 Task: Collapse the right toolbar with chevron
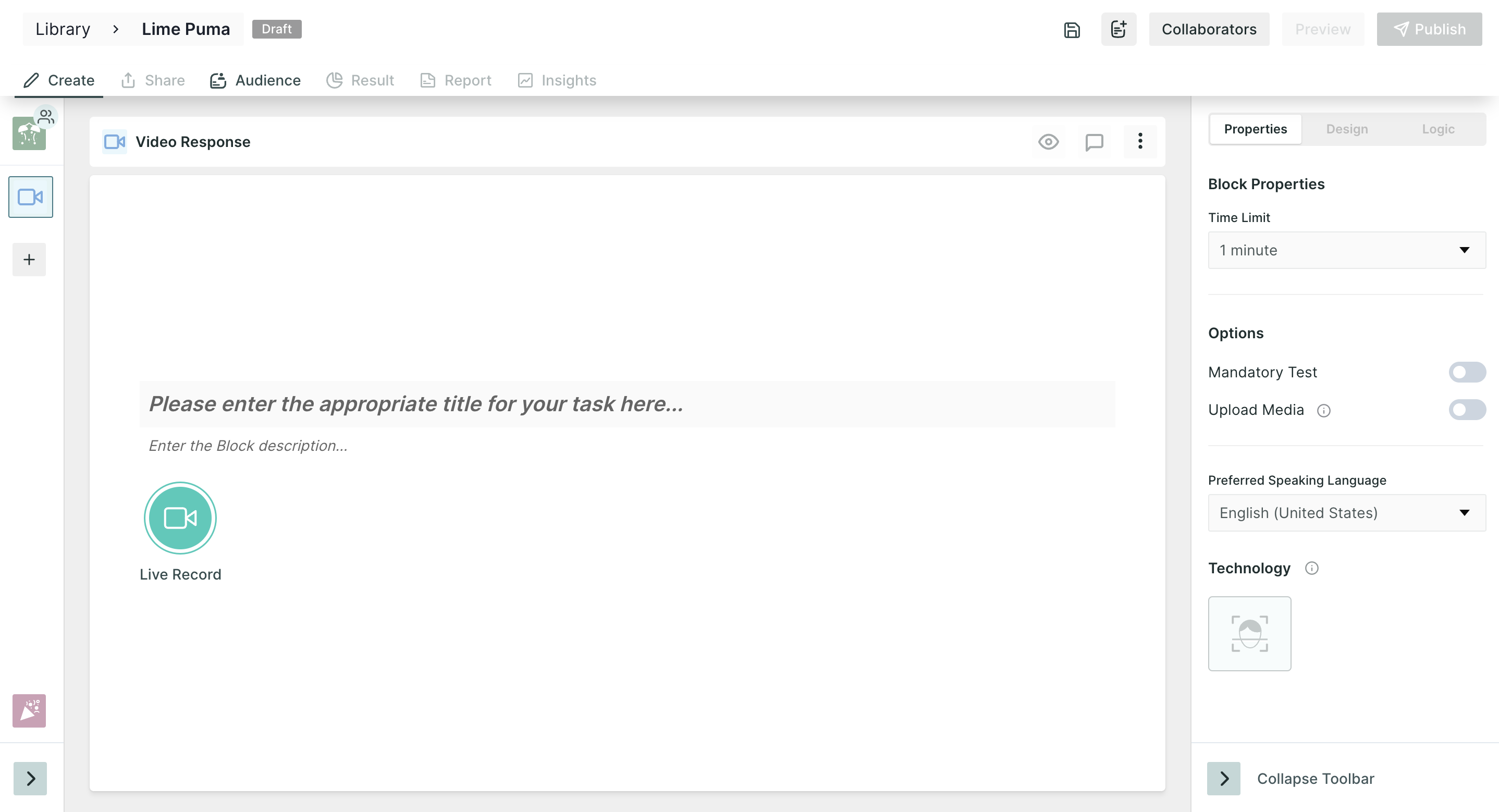1224,779
